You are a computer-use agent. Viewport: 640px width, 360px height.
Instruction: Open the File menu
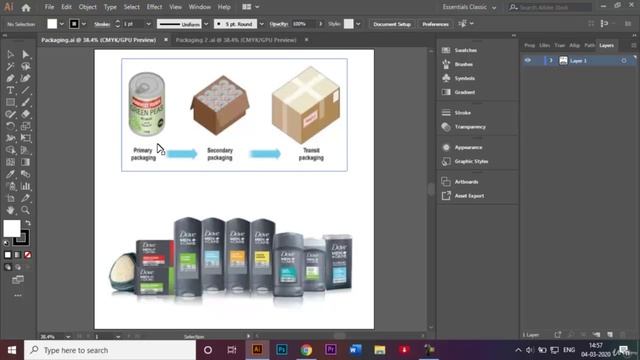tap(49, 7)
